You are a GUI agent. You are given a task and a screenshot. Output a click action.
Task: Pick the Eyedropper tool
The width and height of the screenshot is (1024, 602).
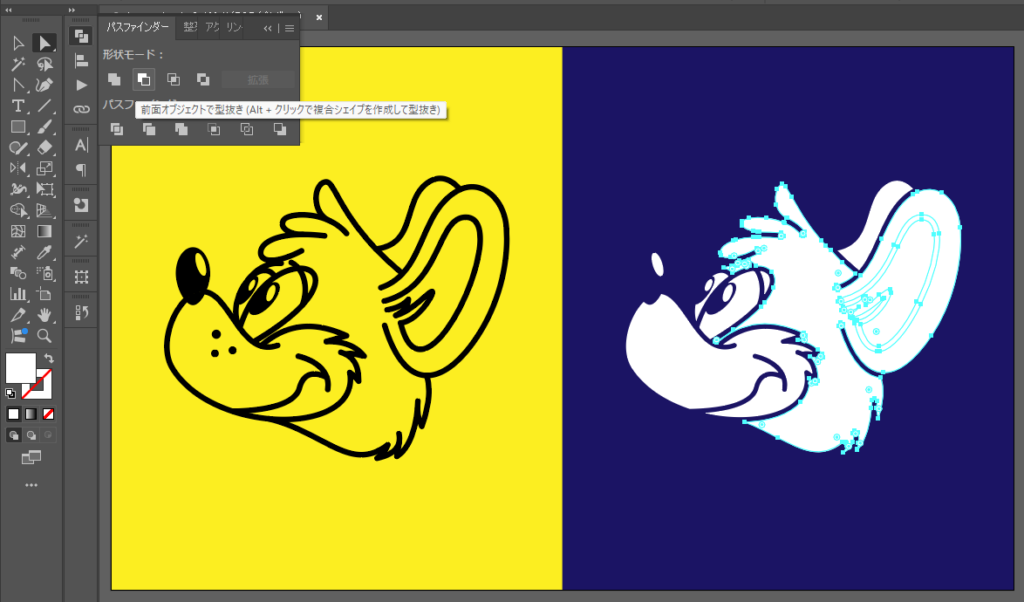(44, 252)
